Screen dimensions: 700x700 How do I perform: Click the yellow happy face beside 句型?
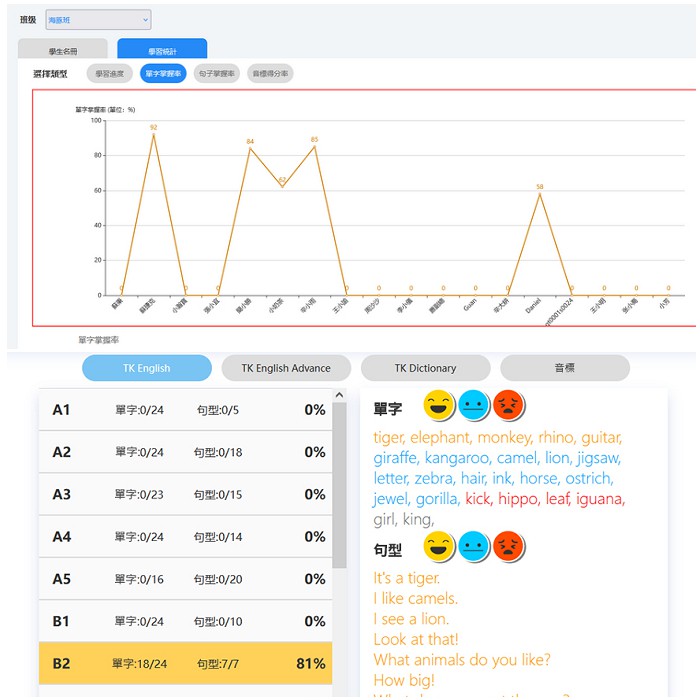click(x=440, y=547)
